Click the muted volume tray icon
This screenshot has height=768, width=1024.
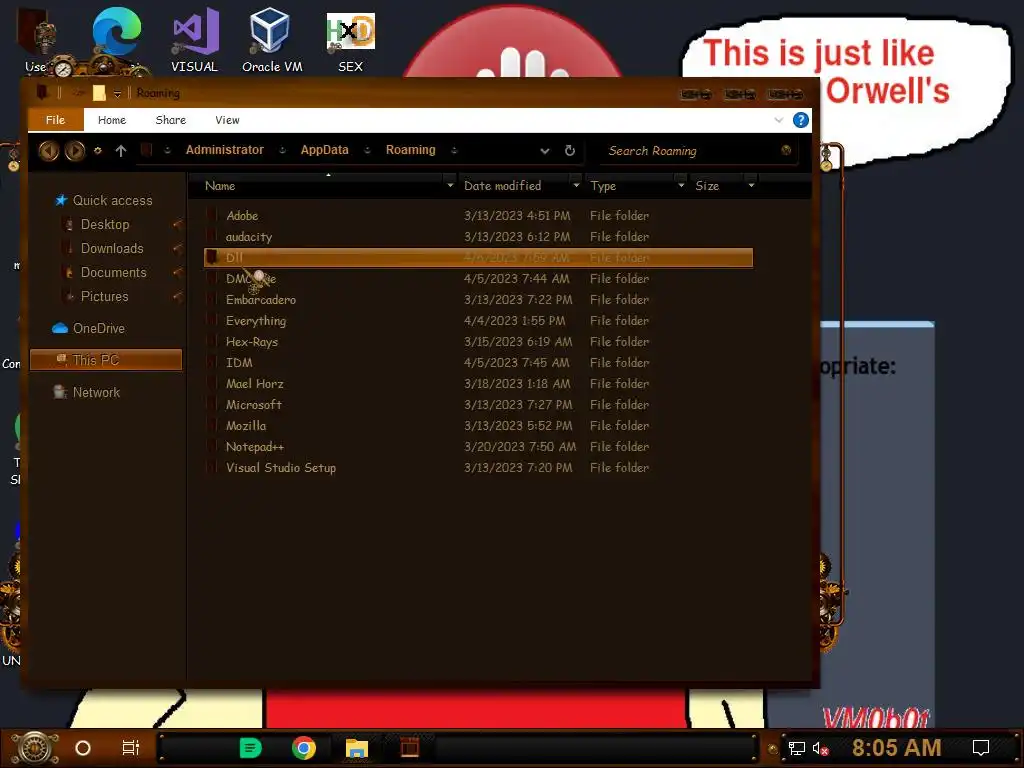pyautogui.click(x=820, y=748)
